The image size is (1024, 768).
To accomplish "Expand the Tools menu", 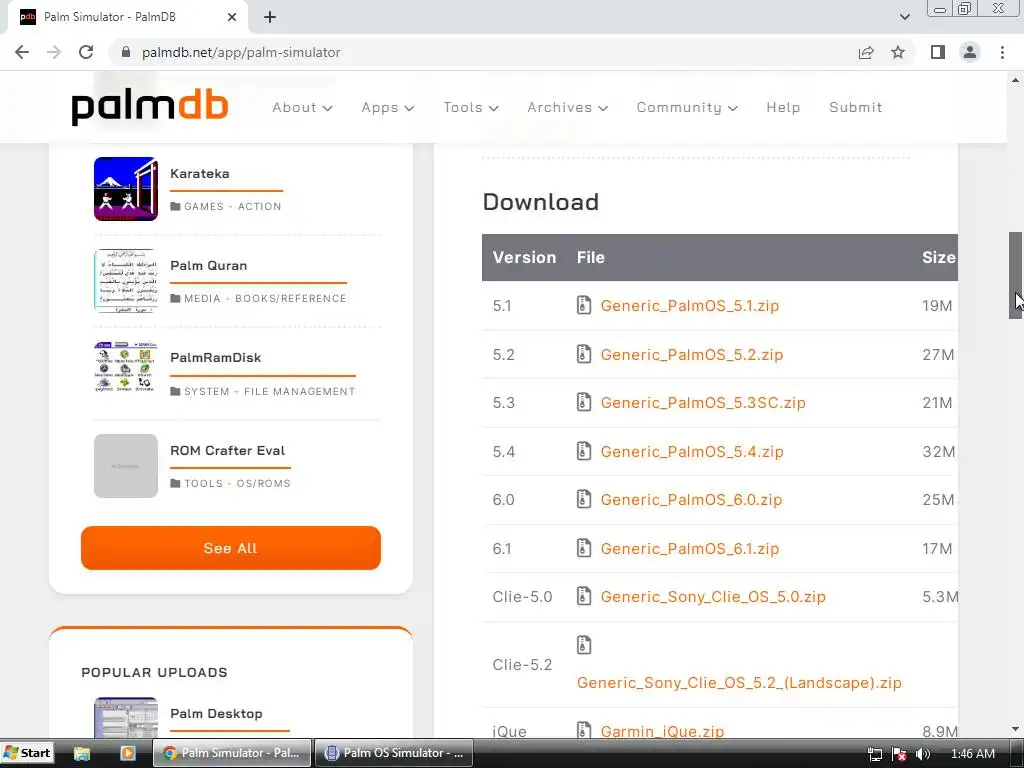I will pos(471,108).
